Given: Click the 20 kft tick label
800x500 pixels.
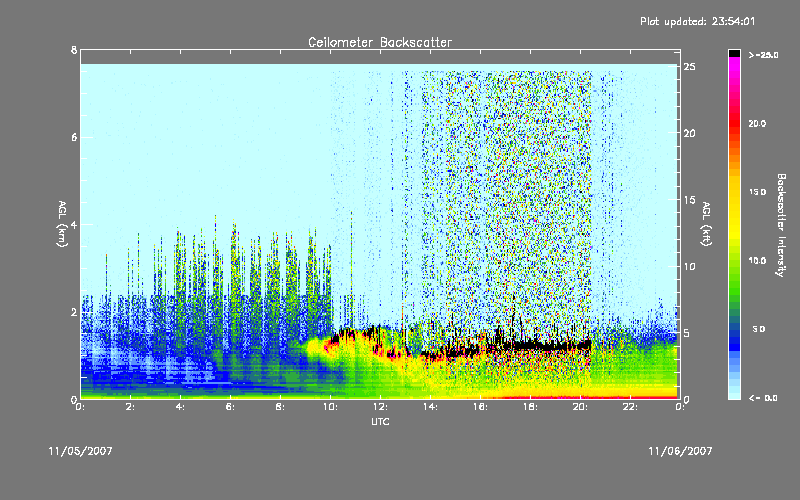Looking at the screenshot, I should tap(690, 133).
